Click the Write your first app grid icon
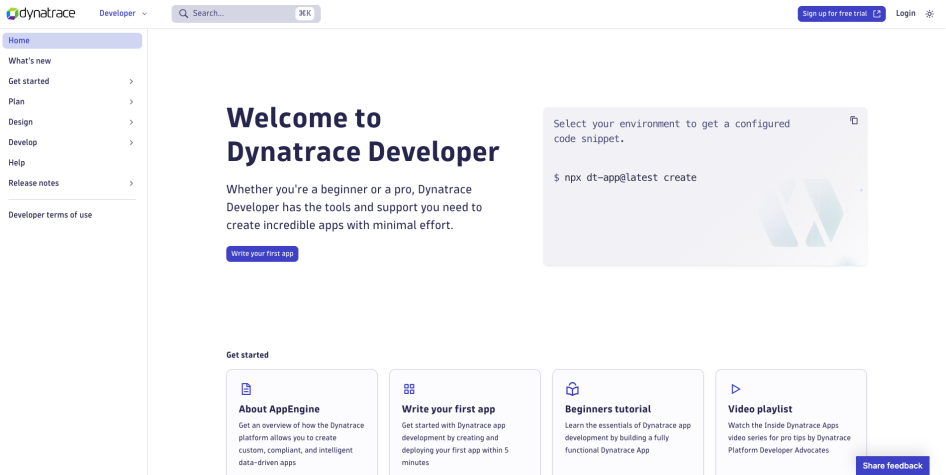The height and width of the screenshot is (475, 946). (409, 389)
